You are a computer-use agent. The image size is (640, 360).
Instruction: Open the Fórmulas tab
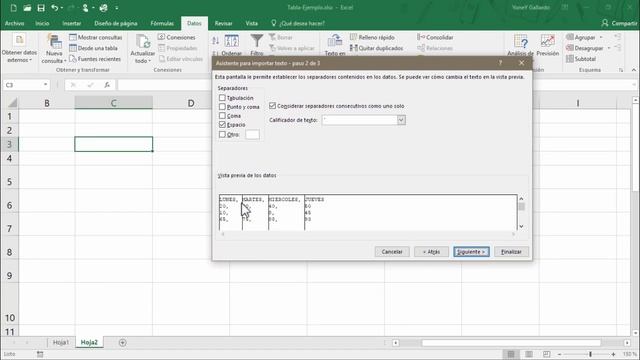(162, 23)
